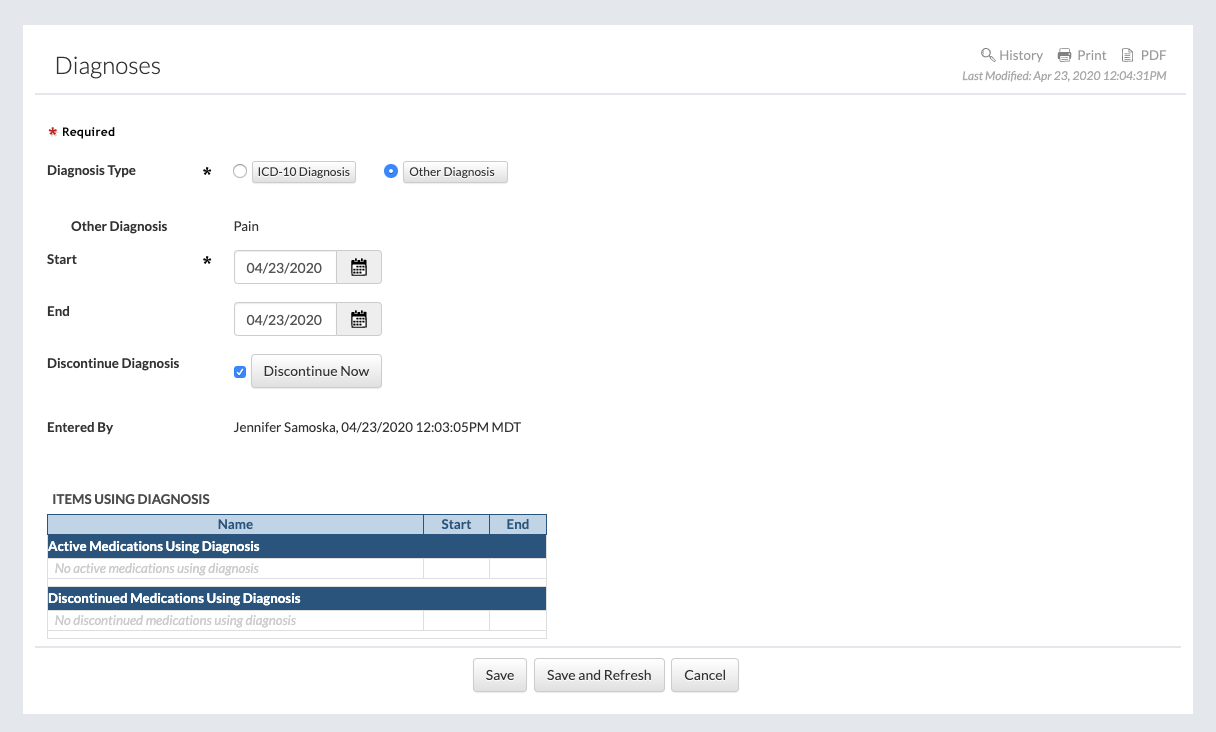Screen dimensions: 1216x732
Task: Click the Start column header in table
Action: (456, 524)
